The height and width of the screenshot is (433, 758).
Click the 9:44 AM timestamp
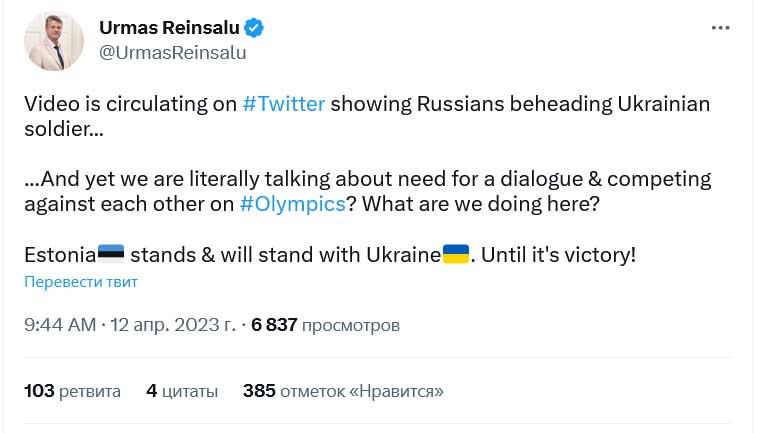pos(59,325)
